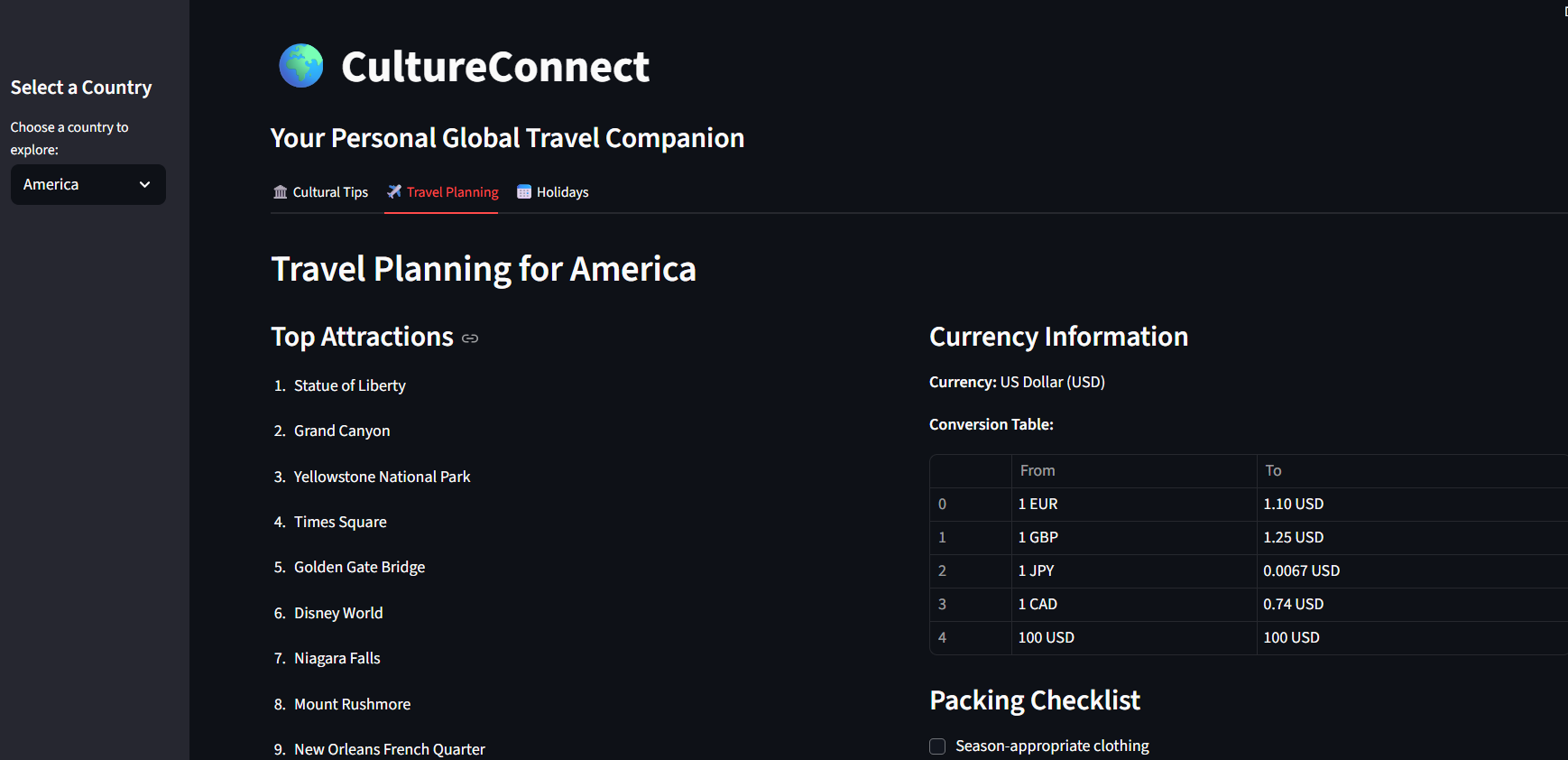Click the anchor link icon beside Top Attractions
1568x760 pixels.
[x=470, y=338]
